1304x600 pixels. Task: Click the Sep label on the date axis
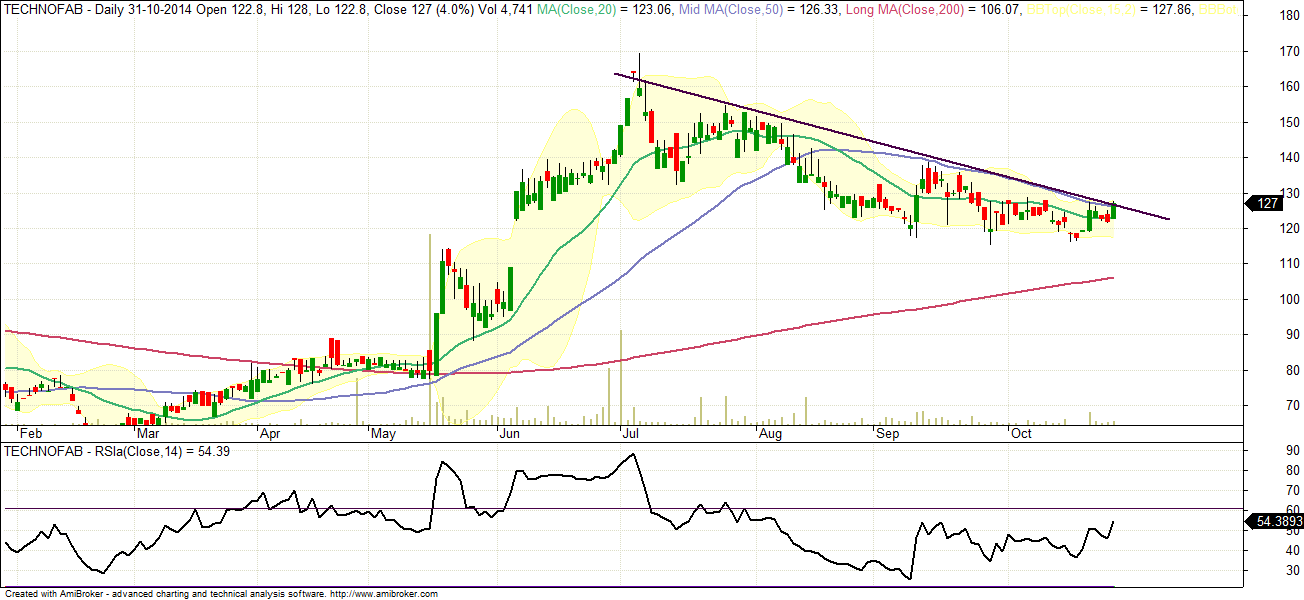click(x=887, y=435)
